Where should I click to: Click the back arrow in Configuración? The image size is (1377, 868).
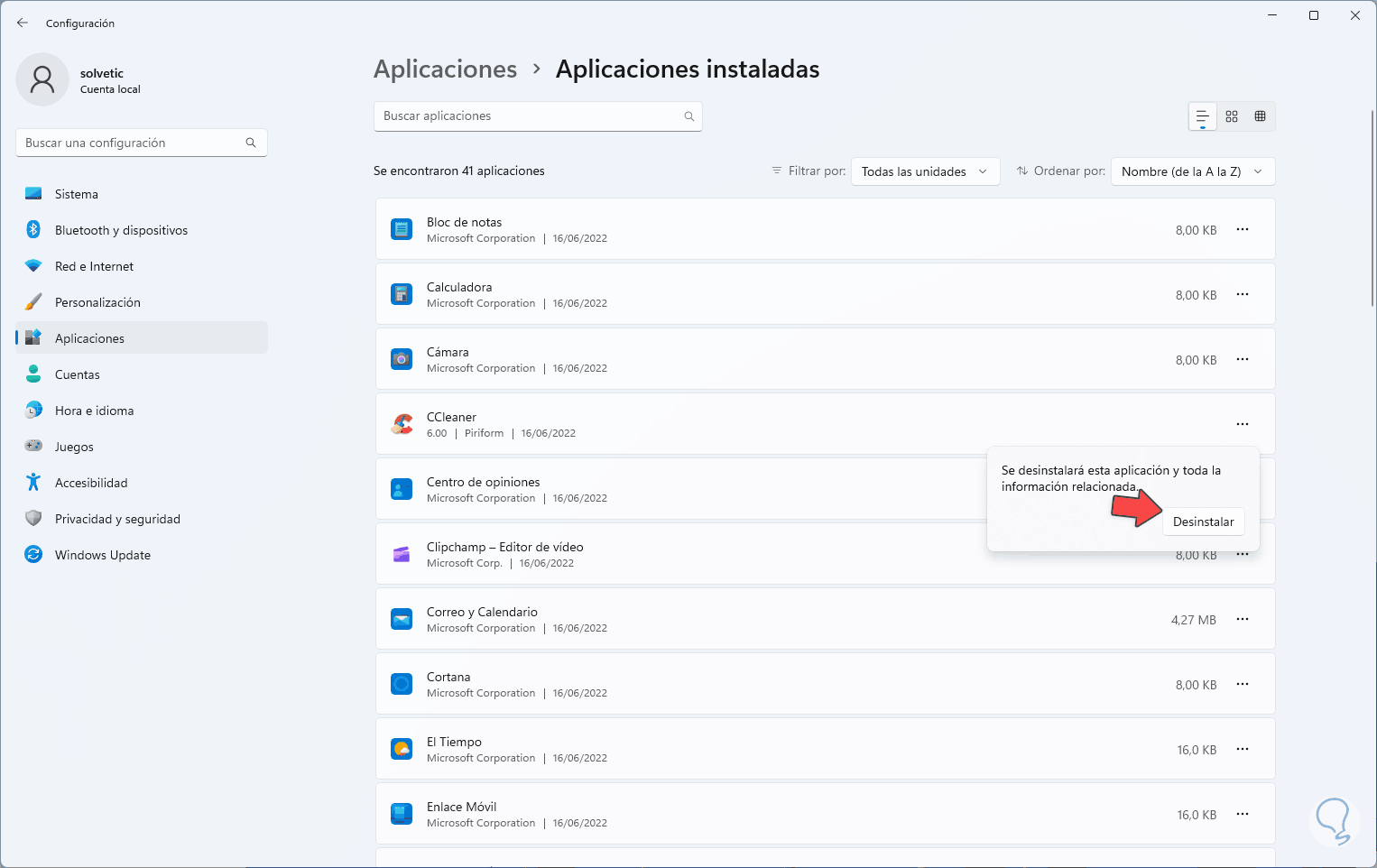23,23
